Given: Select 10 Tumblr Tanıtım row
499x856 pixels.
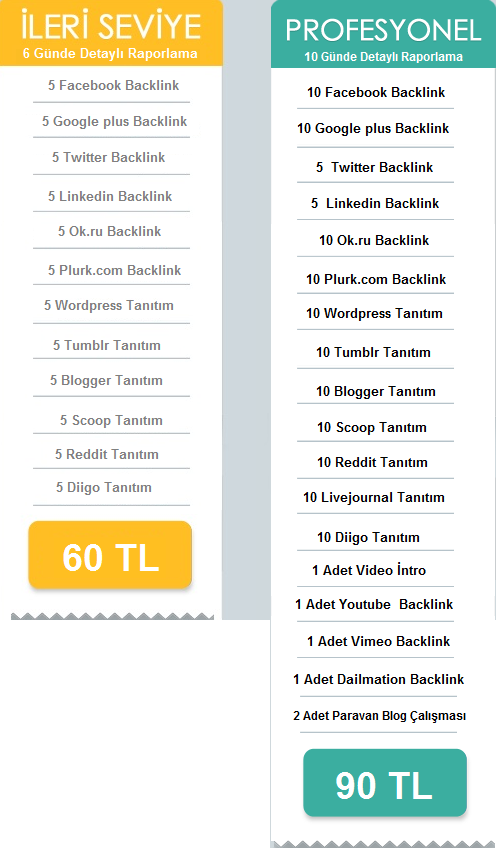Looking at the screenshot, I should point(373,352).
